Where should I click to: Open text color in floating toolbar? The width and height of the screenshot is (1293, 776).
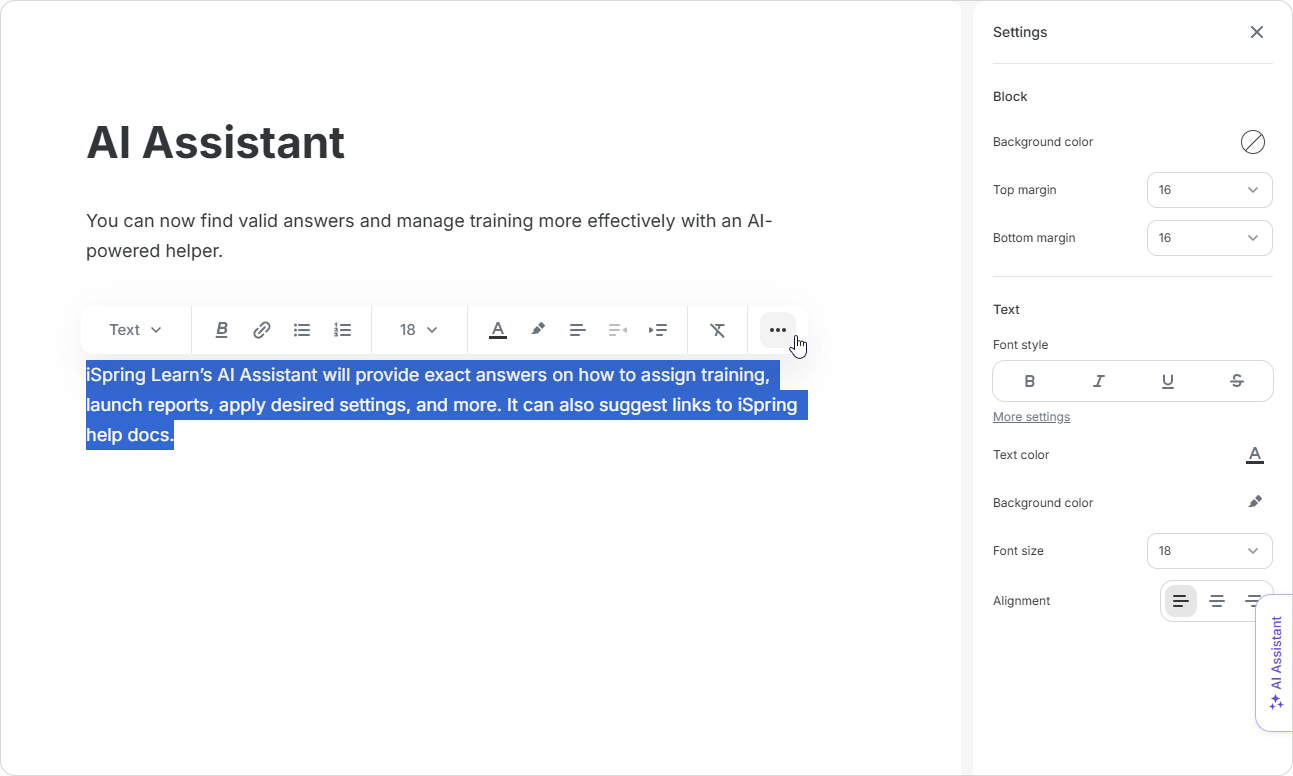(498, 330)
